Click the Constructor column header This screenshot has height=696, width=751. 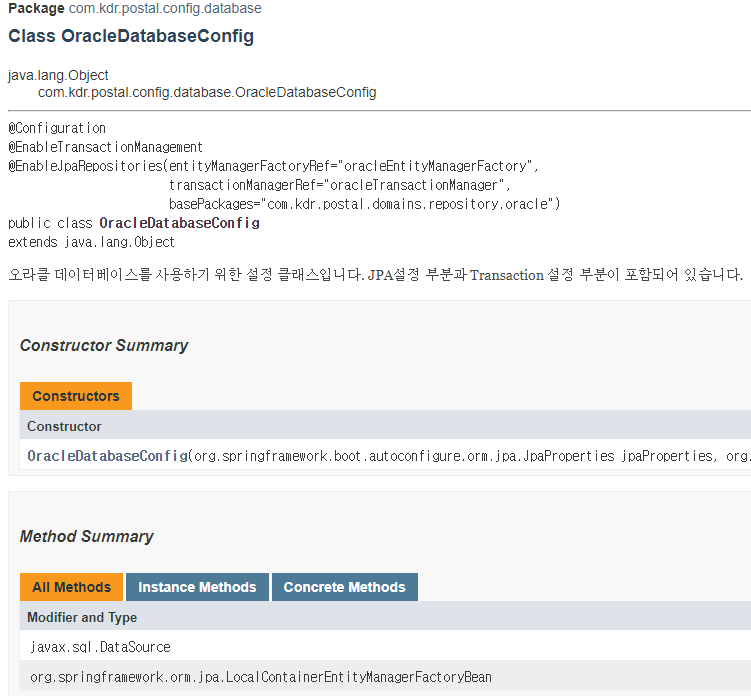pos(64,426)
